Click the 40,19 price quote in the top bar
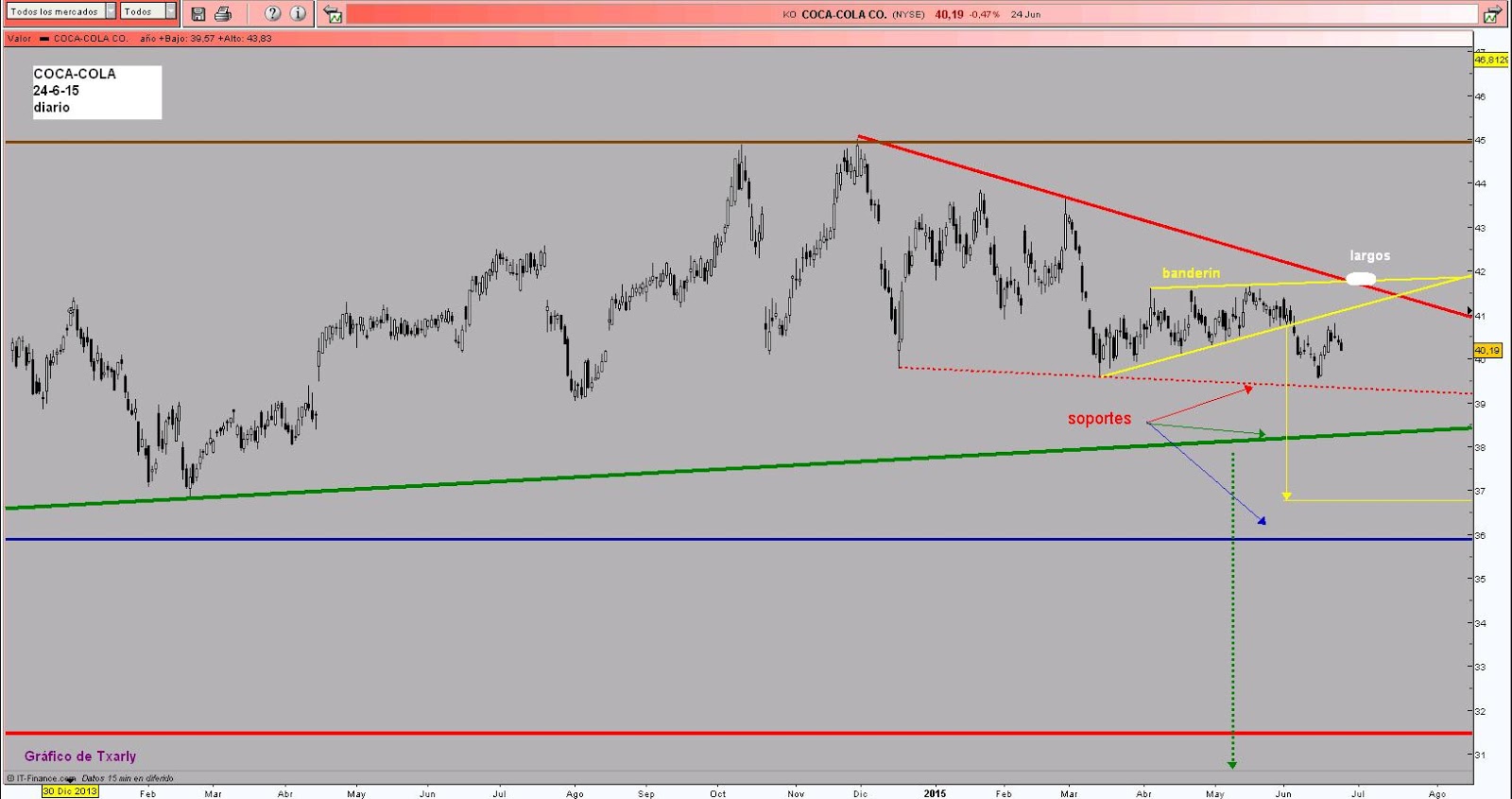 [949, 14]
